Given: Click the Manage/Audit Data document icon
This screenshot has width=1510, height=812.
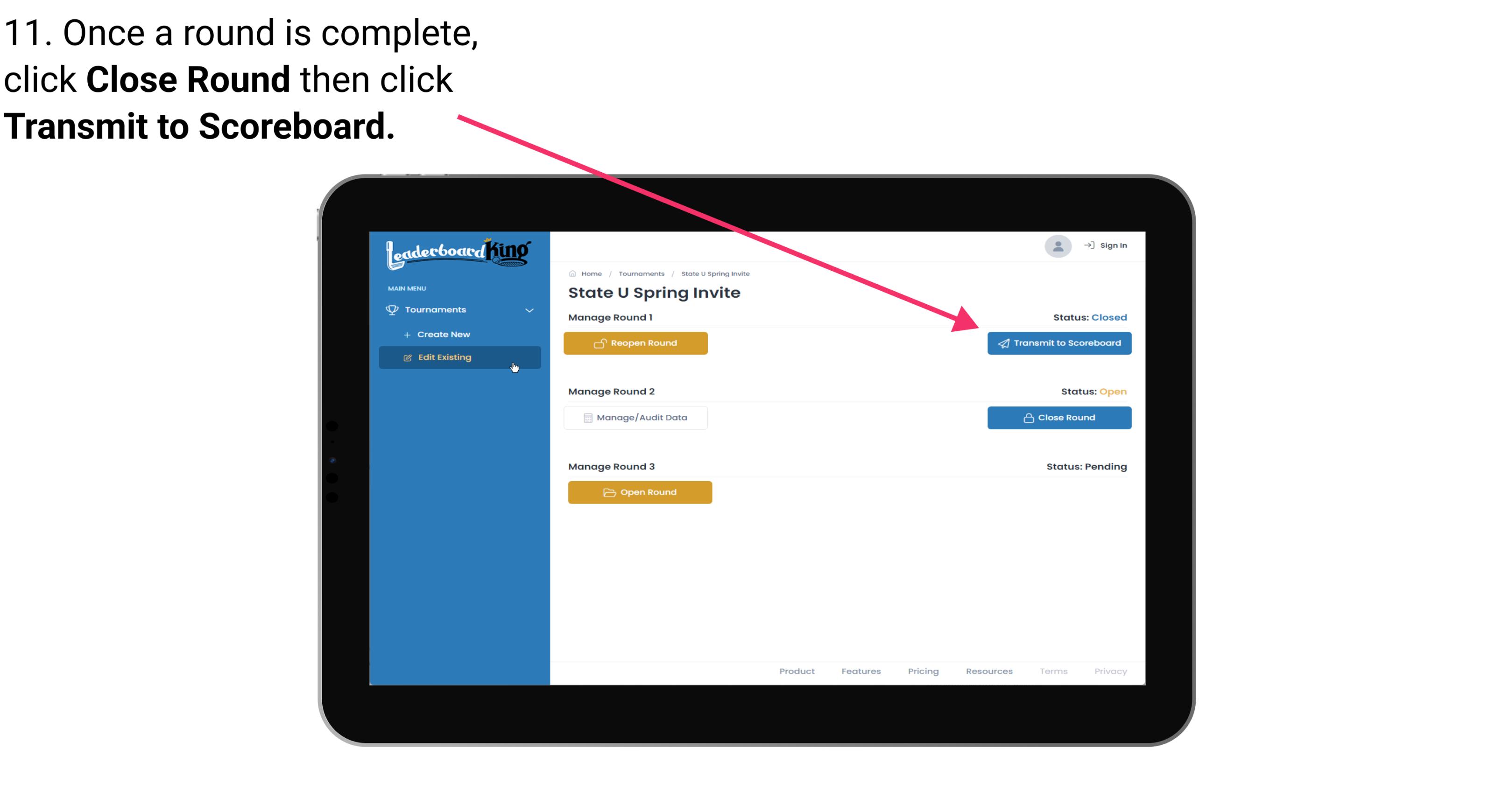Looking at the screenshot, I should pos(587,417).
